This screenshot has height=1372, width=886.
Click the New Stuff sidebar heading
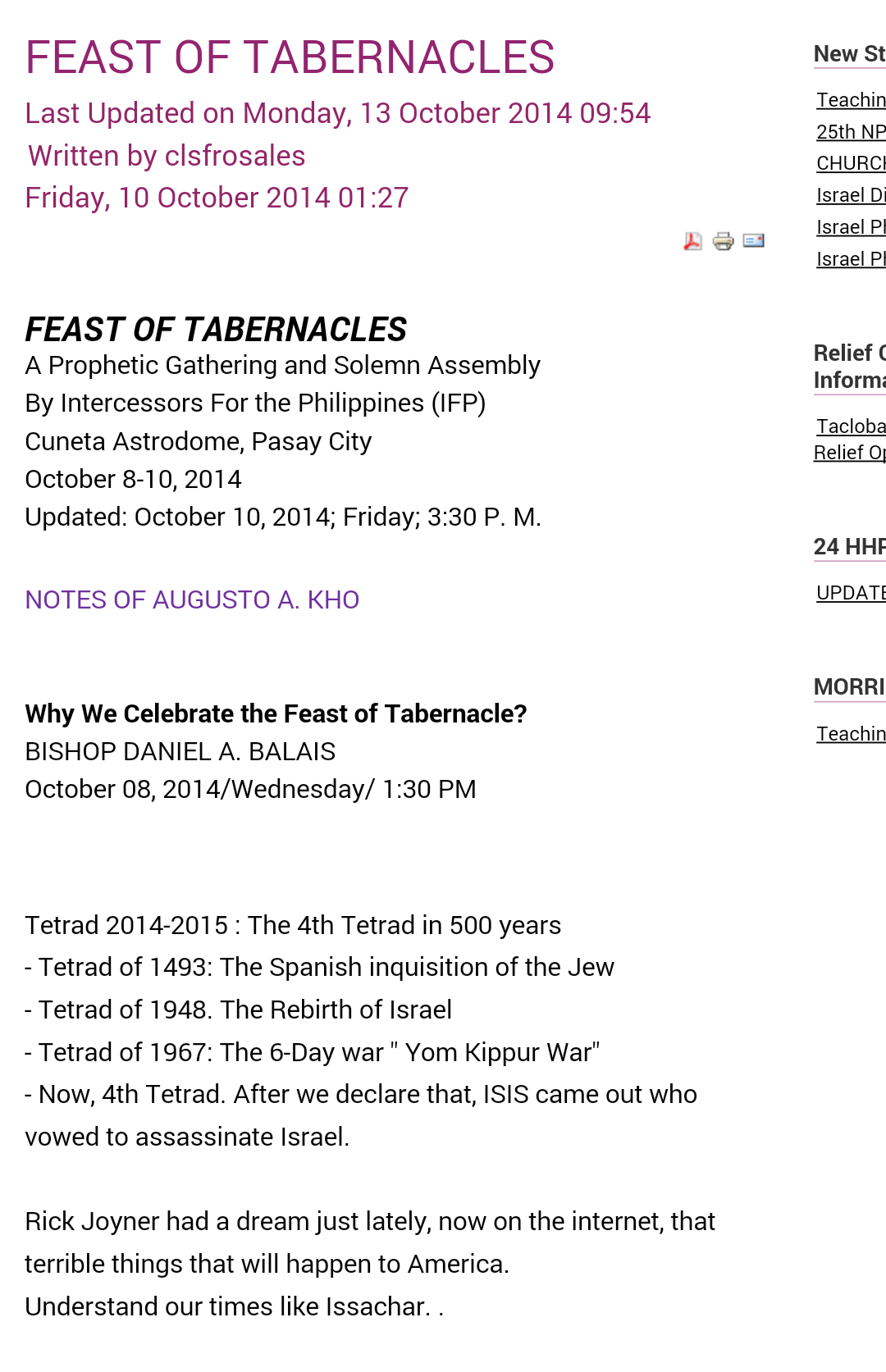[850, 54]
